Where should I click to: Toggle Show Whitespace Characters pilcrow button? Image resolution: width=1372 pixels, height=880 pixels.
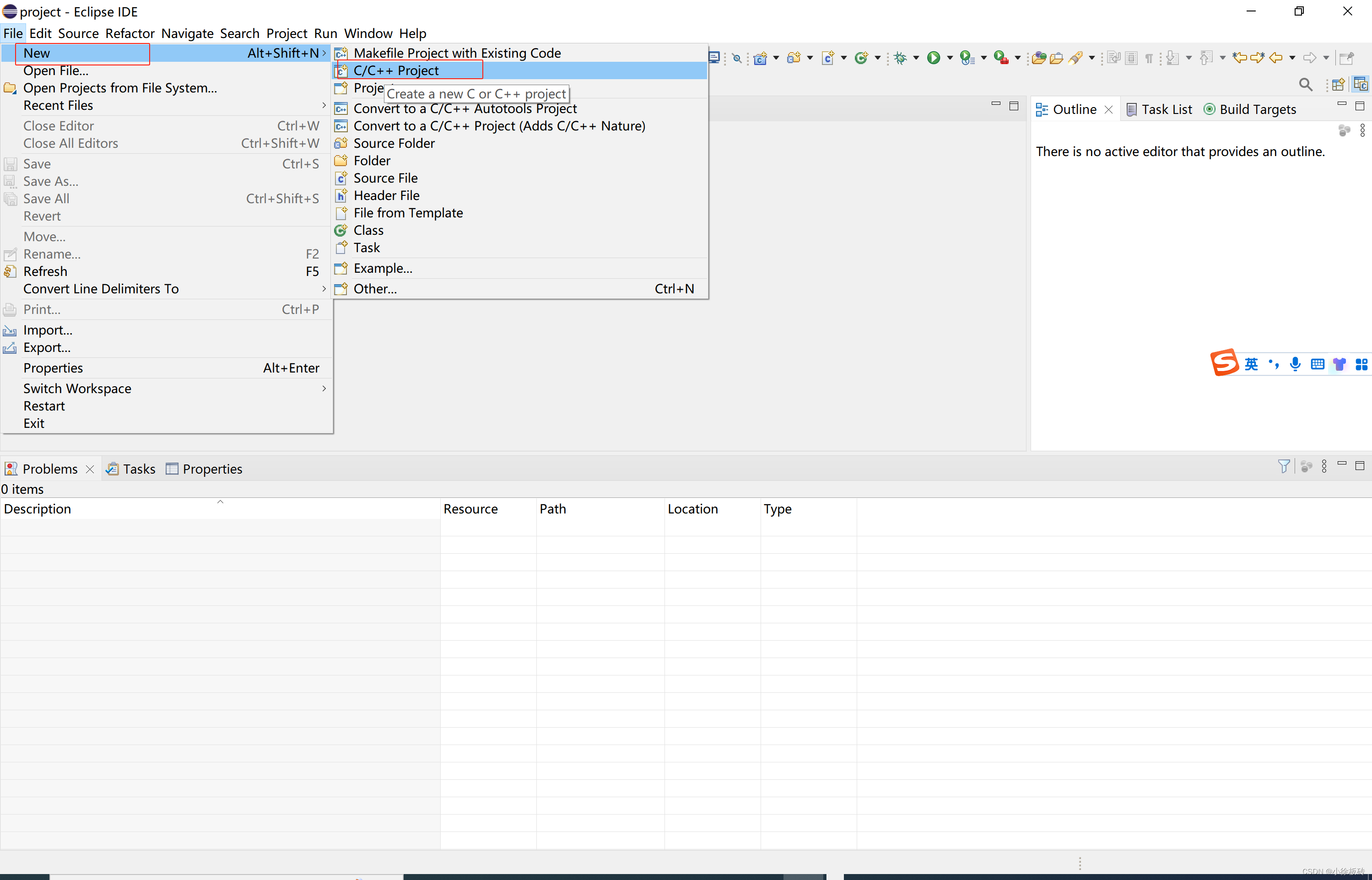click(x=1149, y=58)
